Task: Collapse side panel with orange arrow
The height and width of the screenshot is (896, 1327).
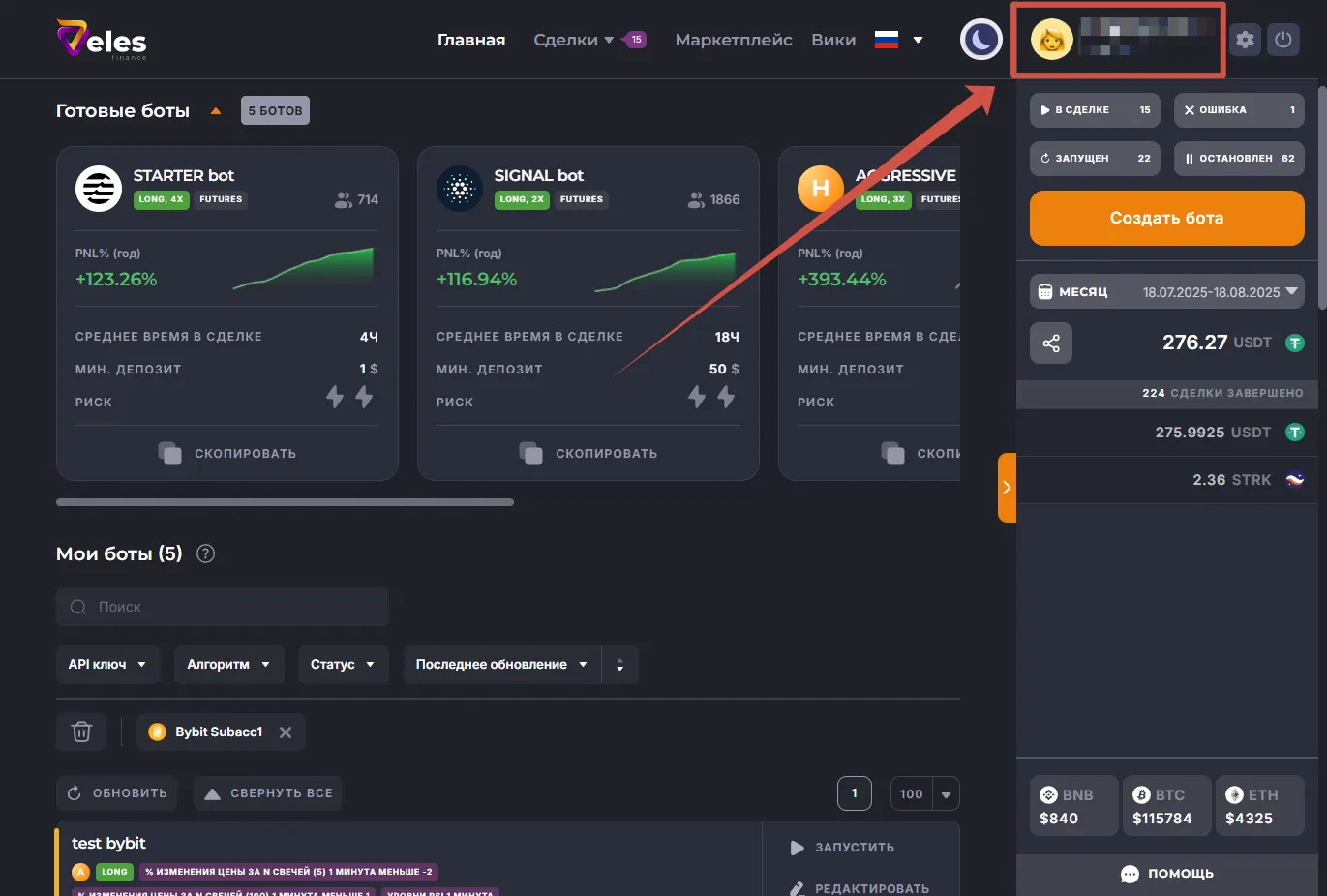Action: pos(1007,488)
